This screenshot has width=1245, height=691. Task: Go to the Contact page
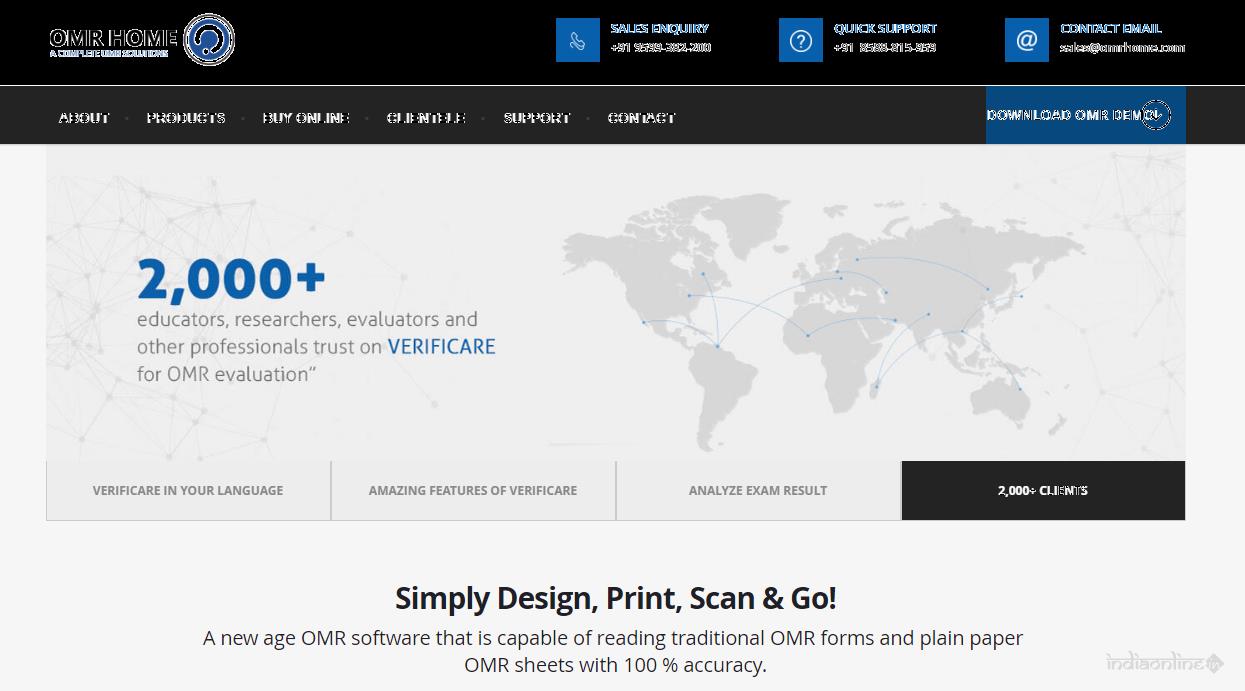(x=642, y=117)
